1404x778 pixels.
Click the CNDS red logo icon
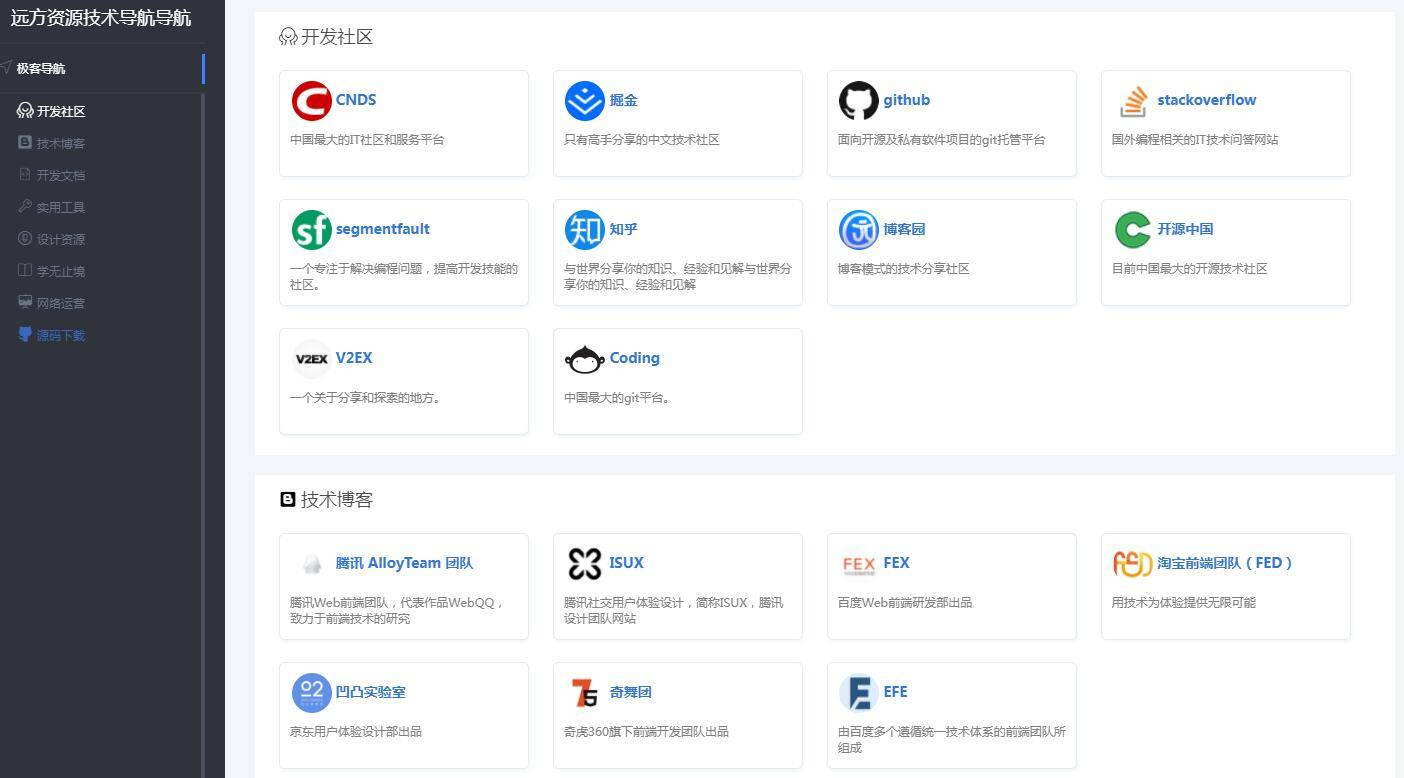(x=311, y=101)
